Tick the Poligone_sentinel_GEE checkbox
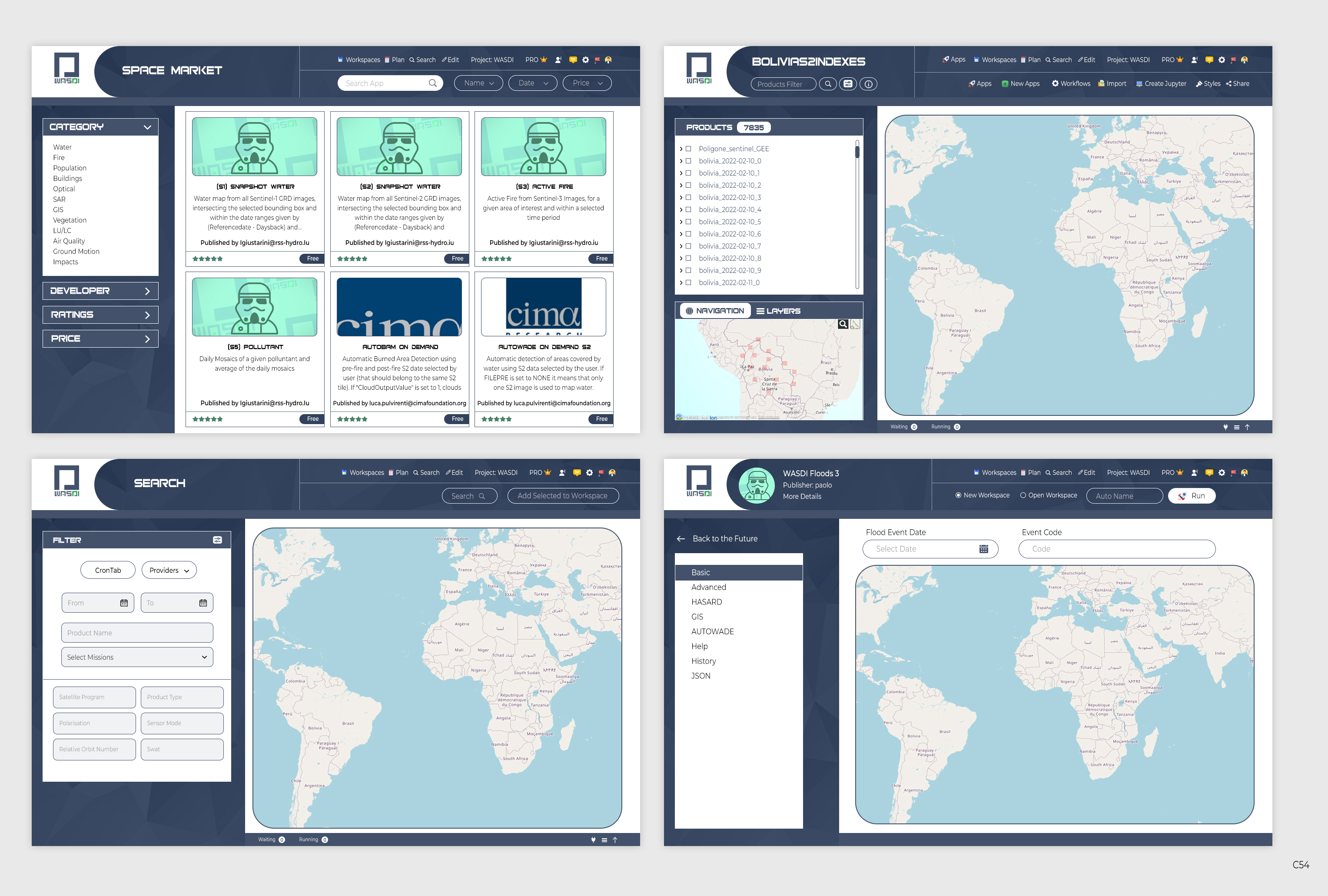 [x=688, y=149]
